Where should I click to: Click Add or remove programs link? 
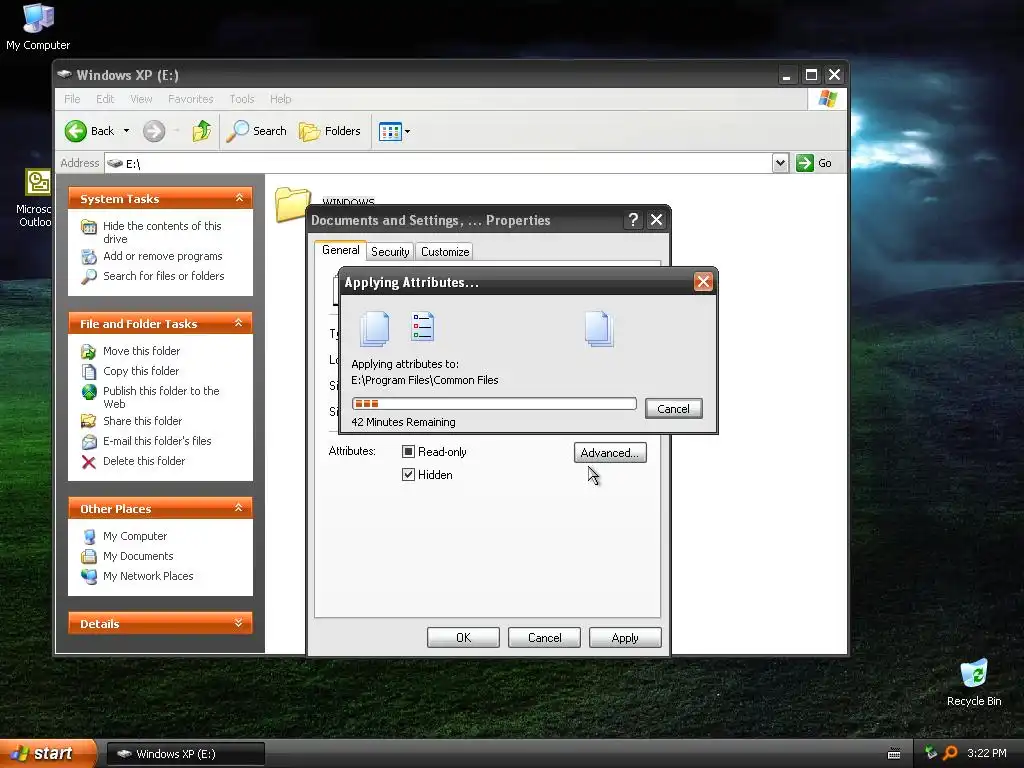coord(163,256)
